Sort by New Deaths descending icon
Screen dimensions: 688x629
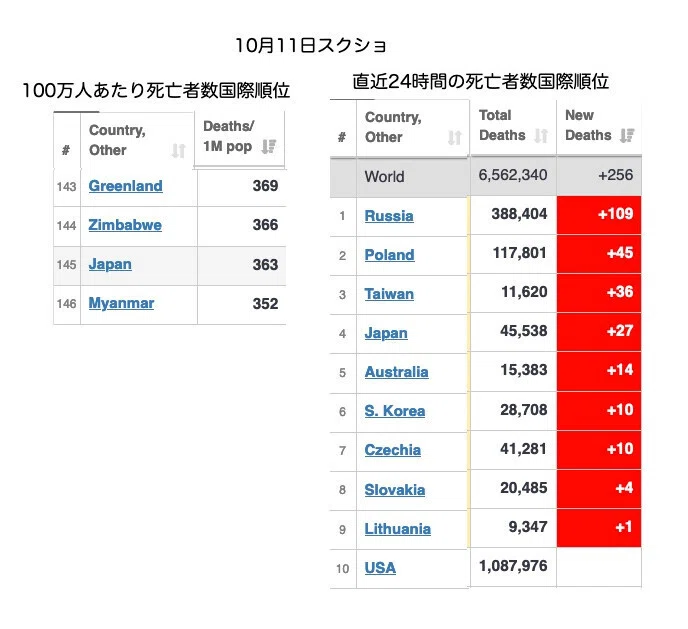click(627, 136)
